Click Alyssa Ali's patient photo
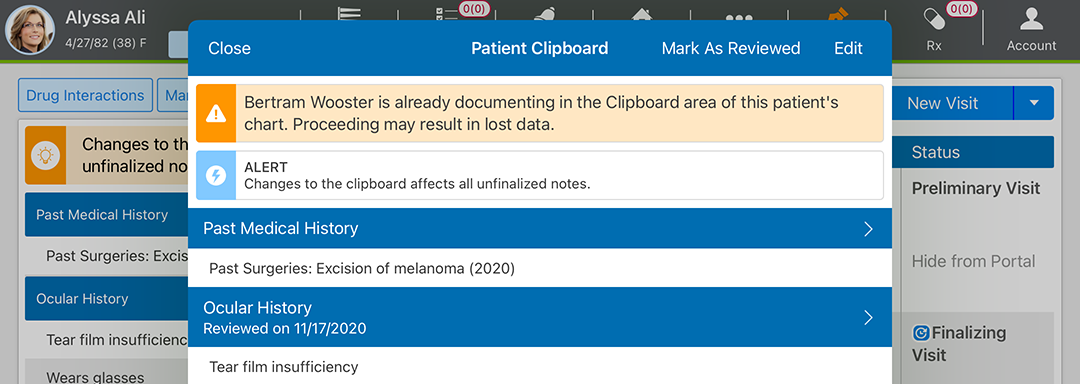The image size is (1080, 384). tap(30, 30)
